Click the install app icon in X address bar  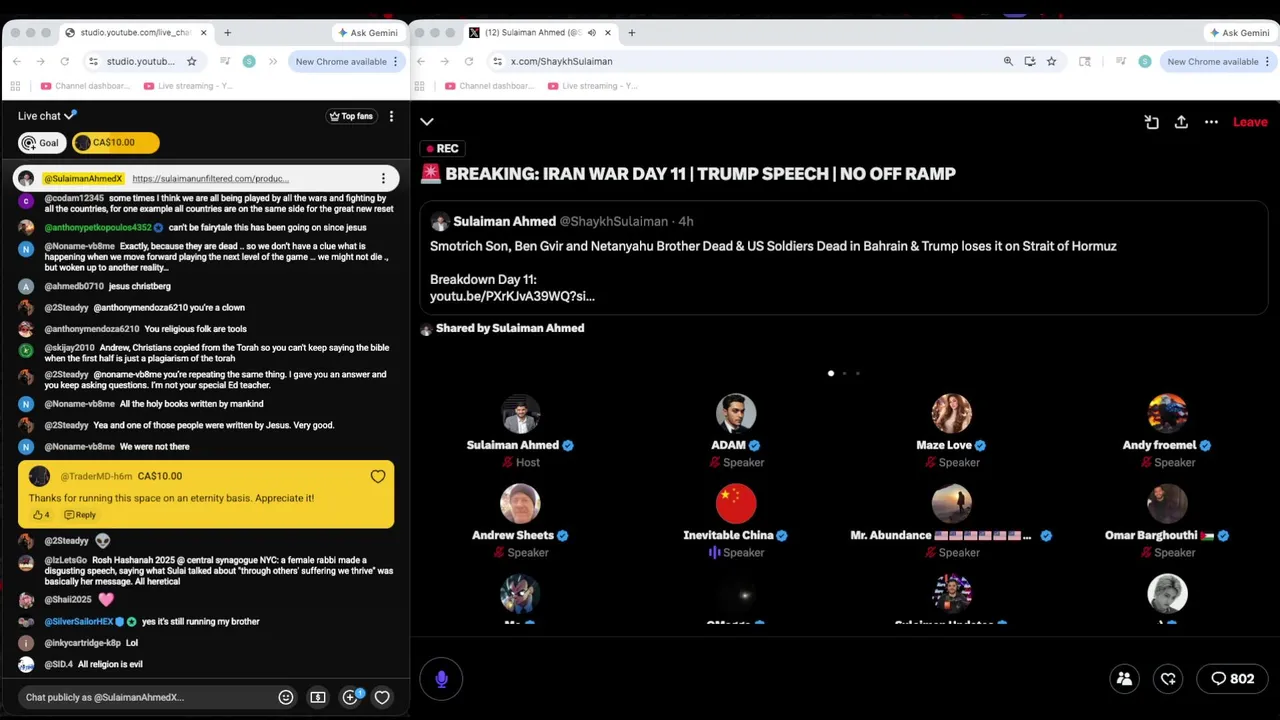point(1030,61)
